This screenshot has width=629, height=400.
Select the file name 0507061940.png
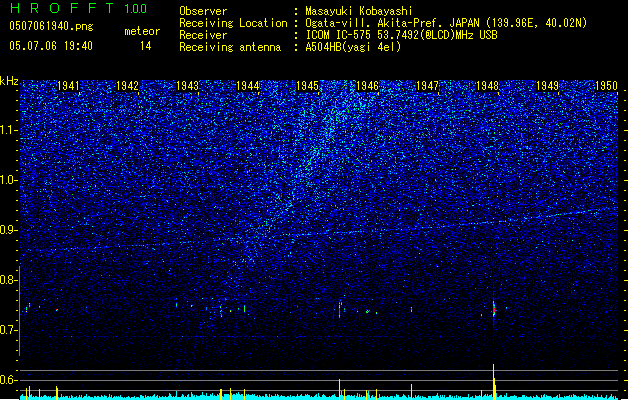[x=51, y=26]
